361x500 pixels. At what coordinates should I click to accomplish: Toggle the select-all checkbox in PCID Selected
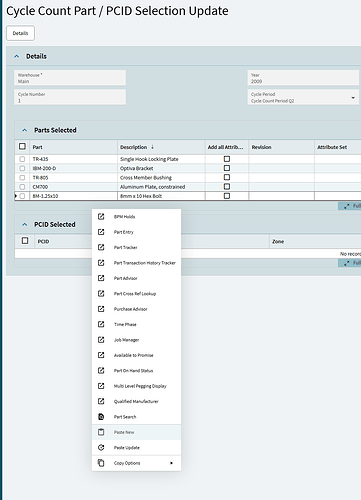[25, 241]
